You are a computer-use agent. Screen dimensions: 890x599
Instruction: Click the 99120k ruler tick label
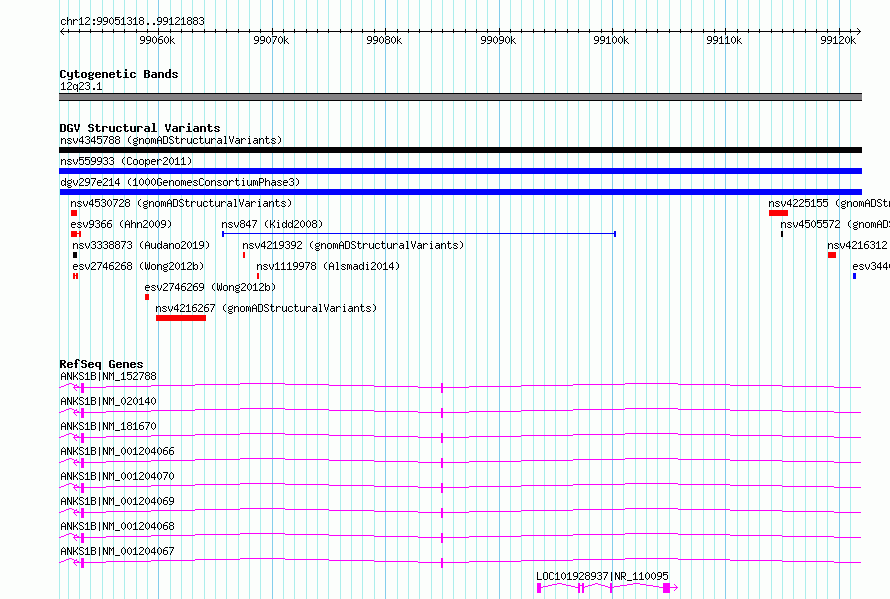(838, 40)
